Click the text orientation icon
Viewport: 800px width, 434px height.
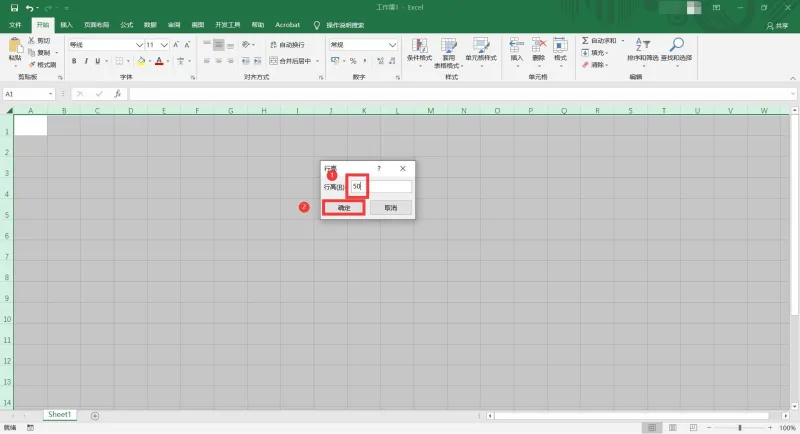tap(246, 45)
